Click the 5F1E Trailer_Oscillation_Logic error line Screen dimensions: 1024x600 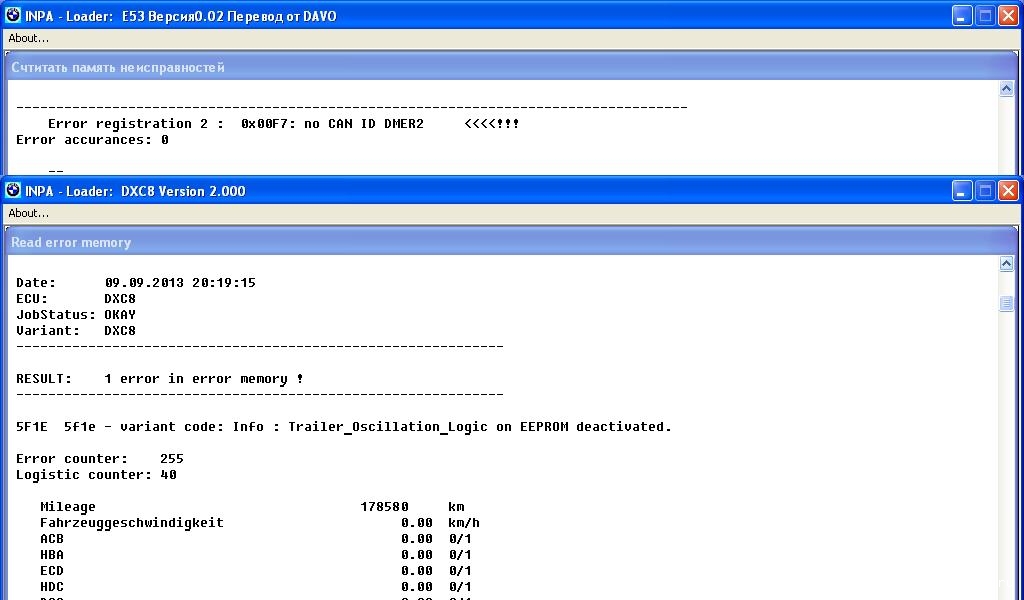click(344, 427)
